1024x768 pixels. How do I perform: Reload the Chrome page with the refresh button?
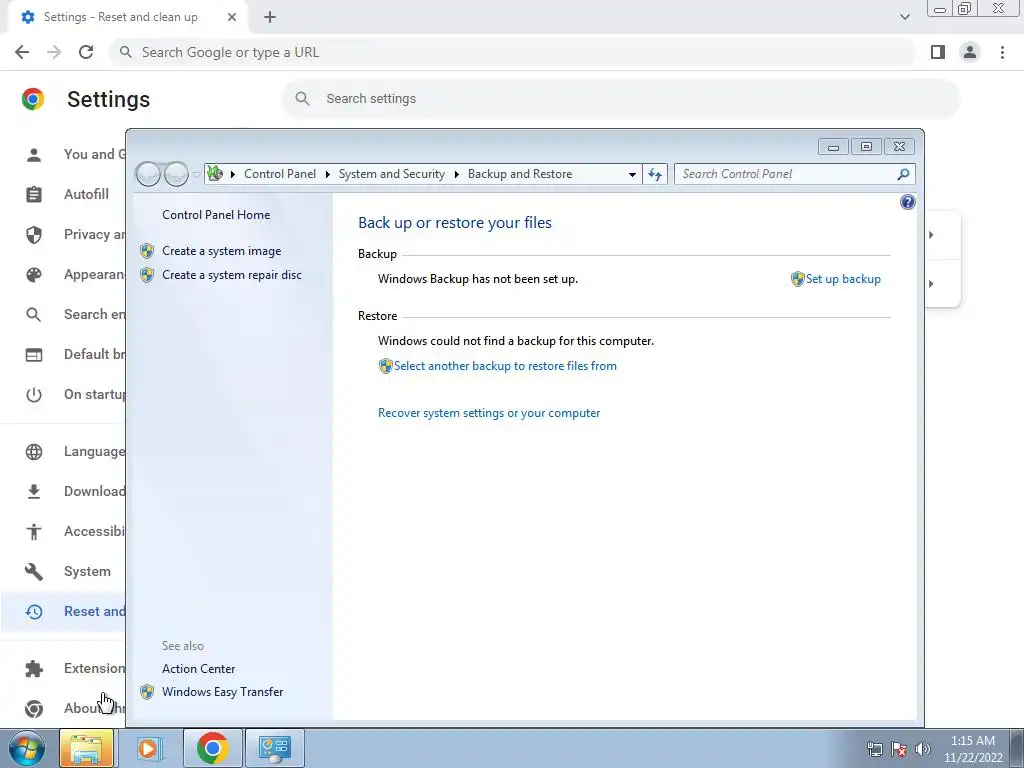[86, 52]
